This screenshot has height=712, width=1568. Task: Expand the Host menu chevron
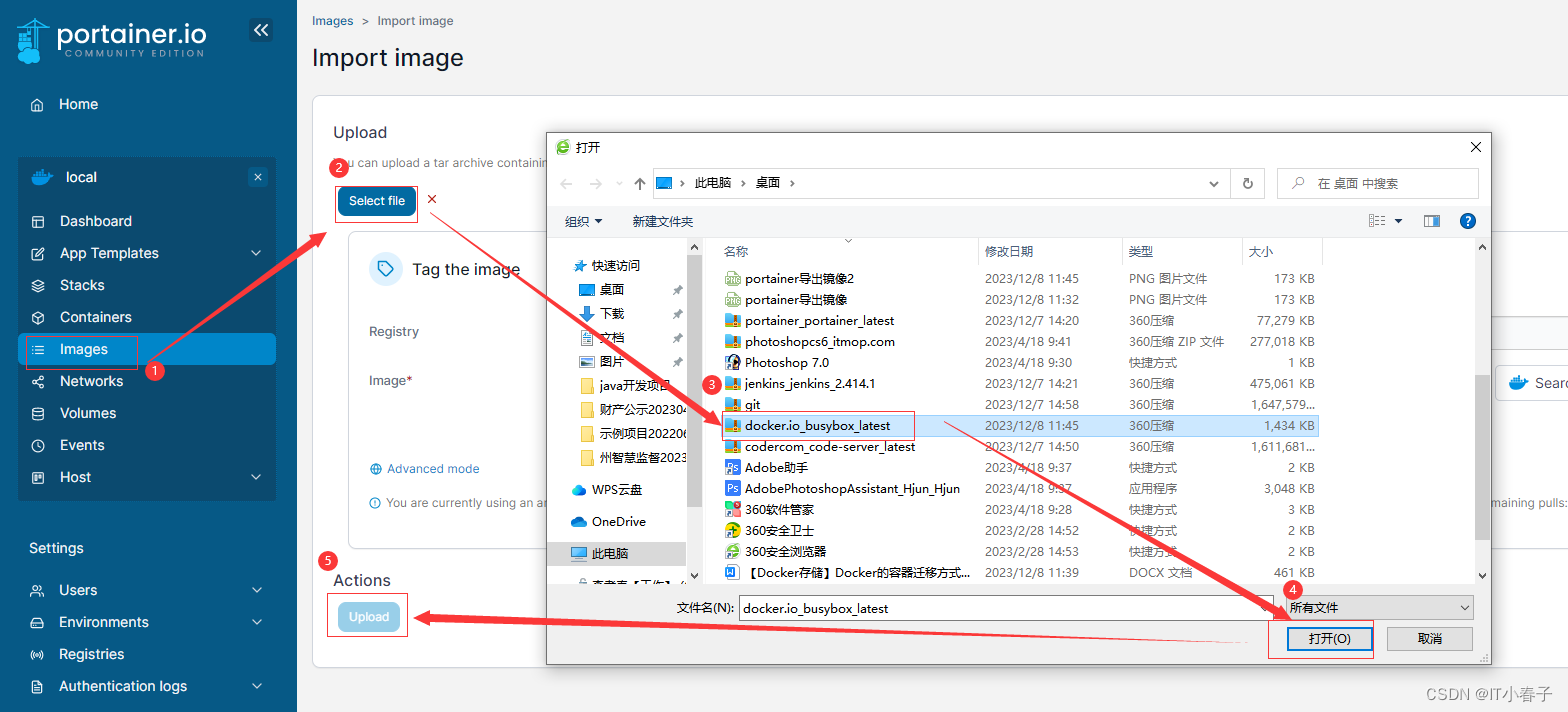click(256, 477)
